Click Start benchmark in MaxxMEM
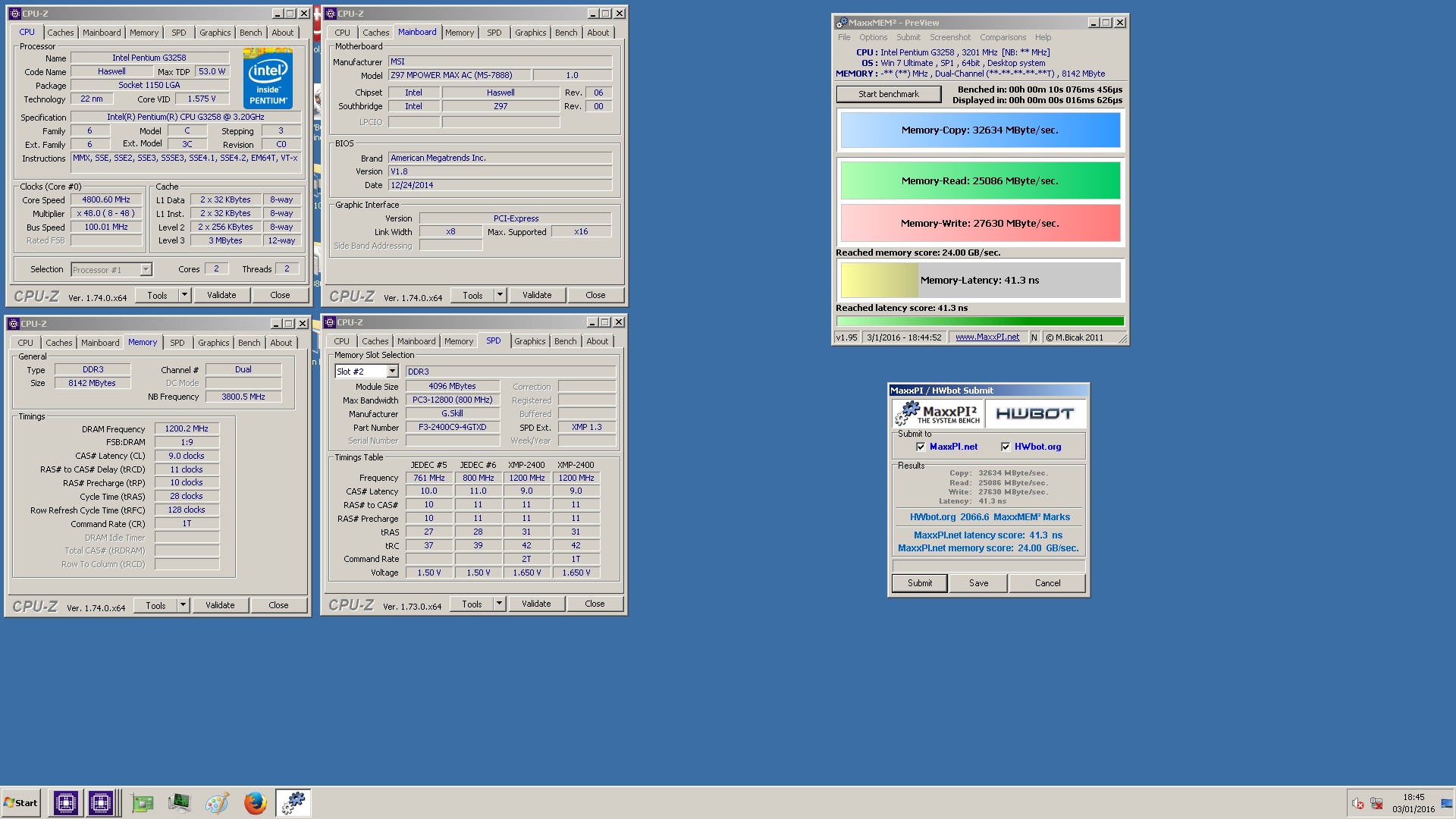Image resolution: width=1456 pixels, height=819 pixels. click(889, 94)
